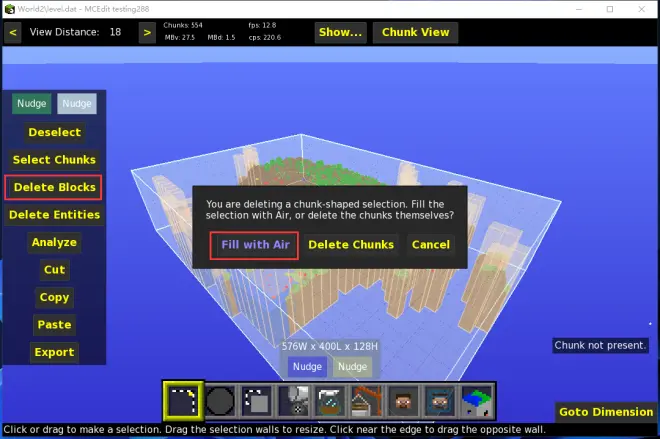
Task: Maximize the MCEdit window
Action: click(x=610, y=9)
